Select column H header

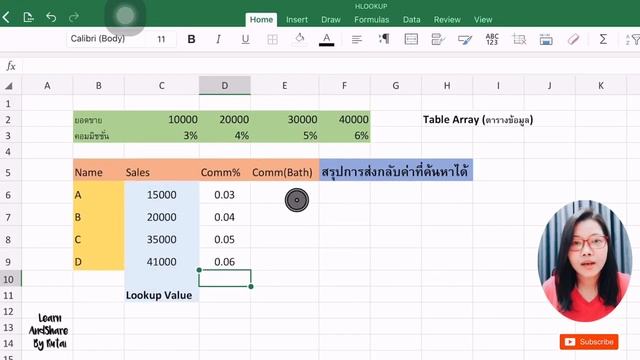447,86
